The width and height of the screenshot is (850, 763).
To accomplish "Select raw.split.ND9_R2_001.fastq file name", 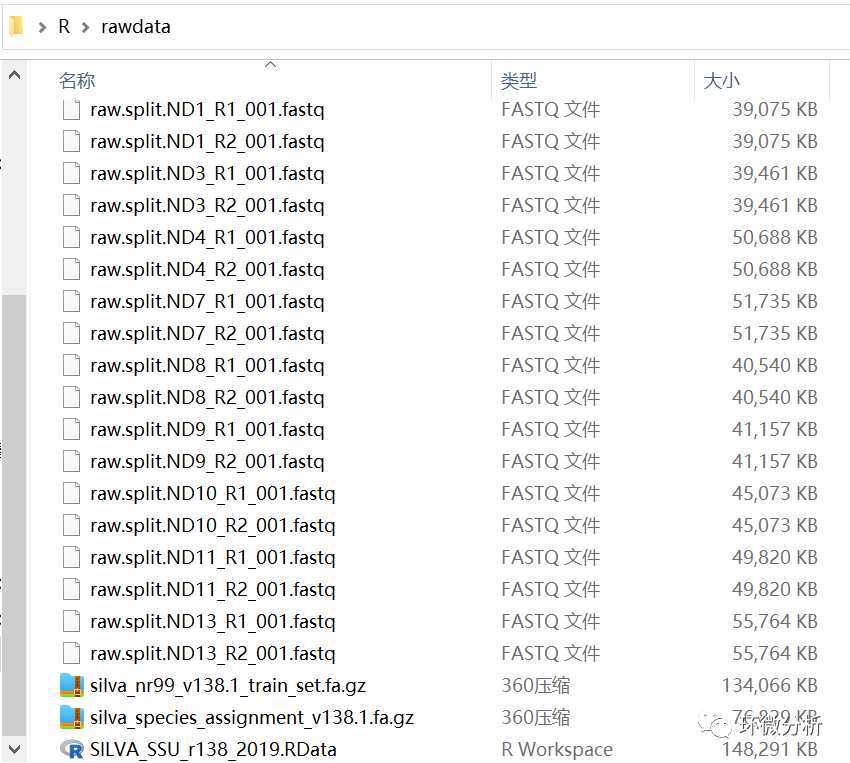I will [207, 461].
